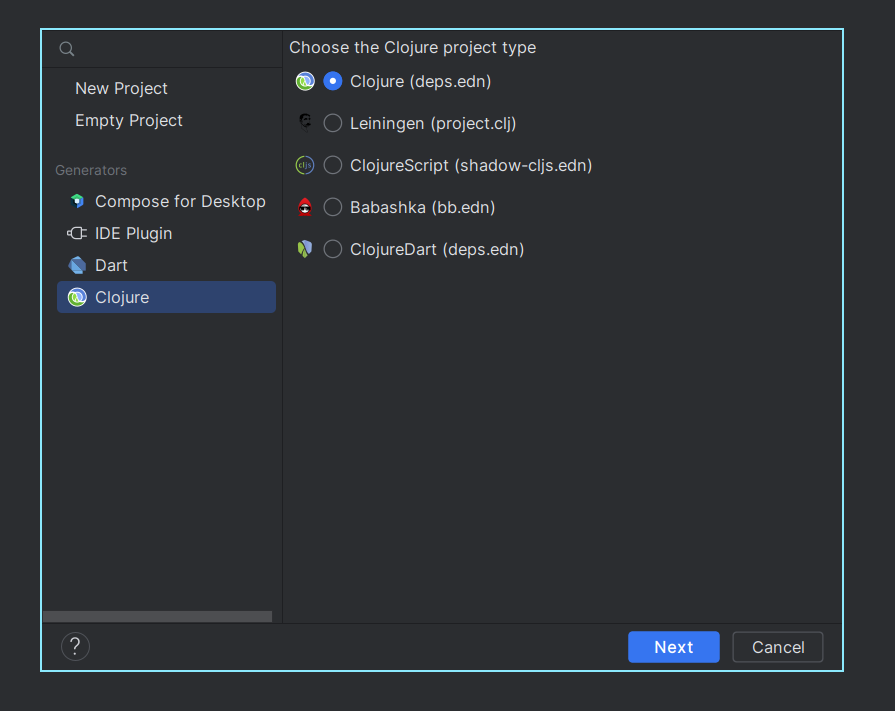Click the Compose for Desktop generator icon
This screenshot has height=711, width=895.
tap(77, 201)
